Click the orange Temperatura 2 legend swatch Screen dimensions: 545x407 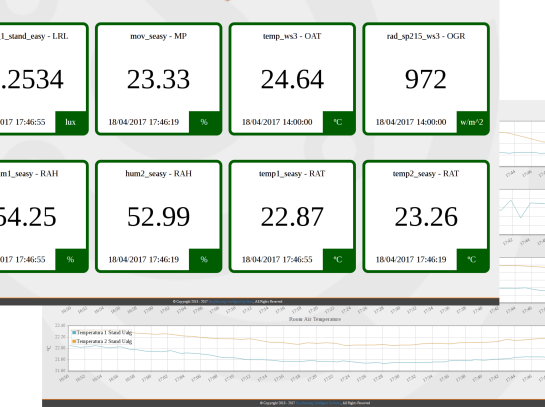74,341
